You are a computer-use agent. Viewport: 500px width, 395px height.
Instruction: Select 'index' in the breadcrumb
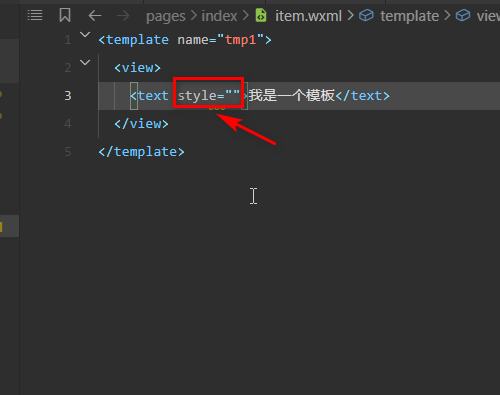(219, 16)
